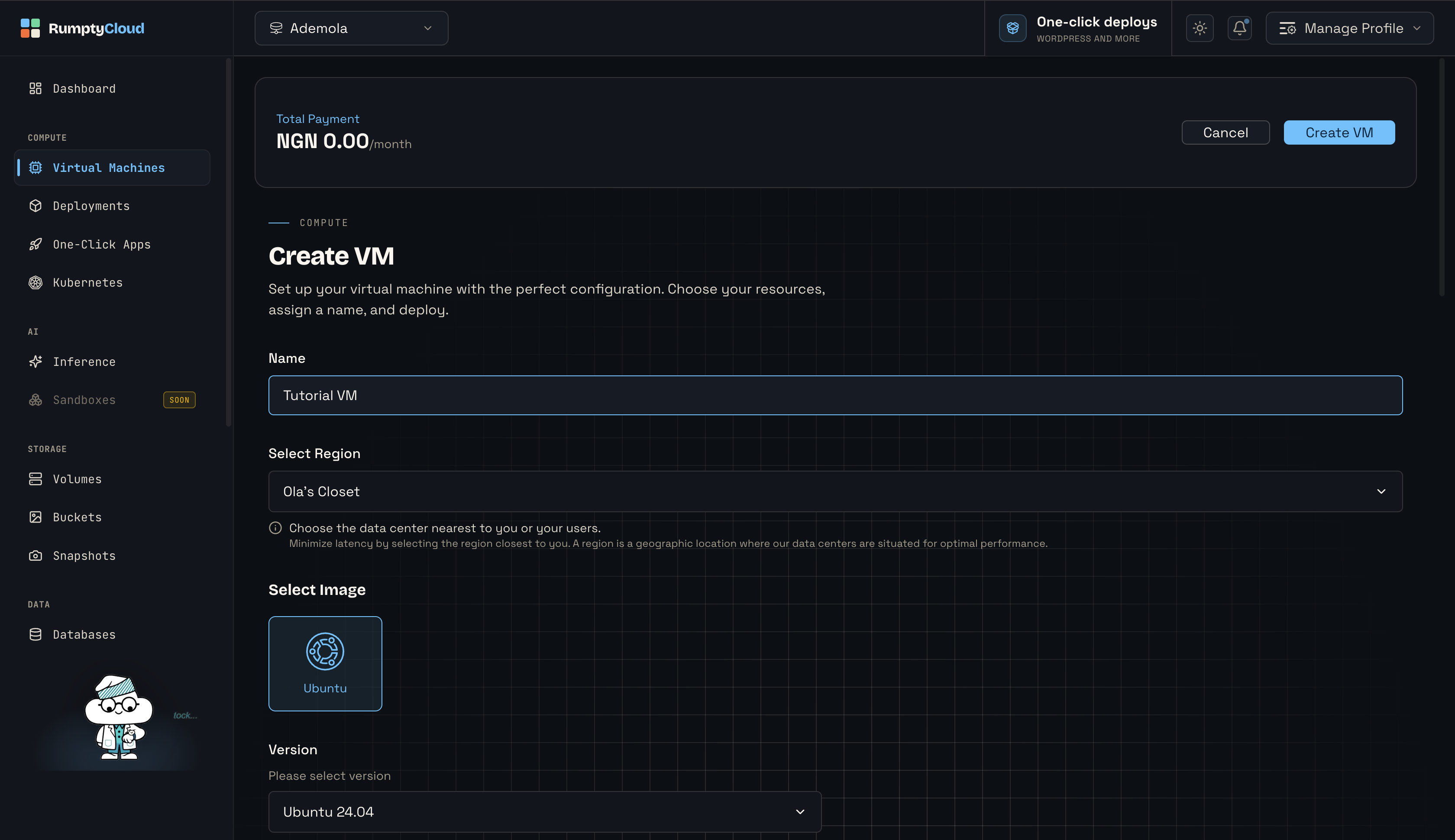Open One-click deploys WordPress and more
This screenshot has height=840, width=1455.
[x=1078, y=28]
